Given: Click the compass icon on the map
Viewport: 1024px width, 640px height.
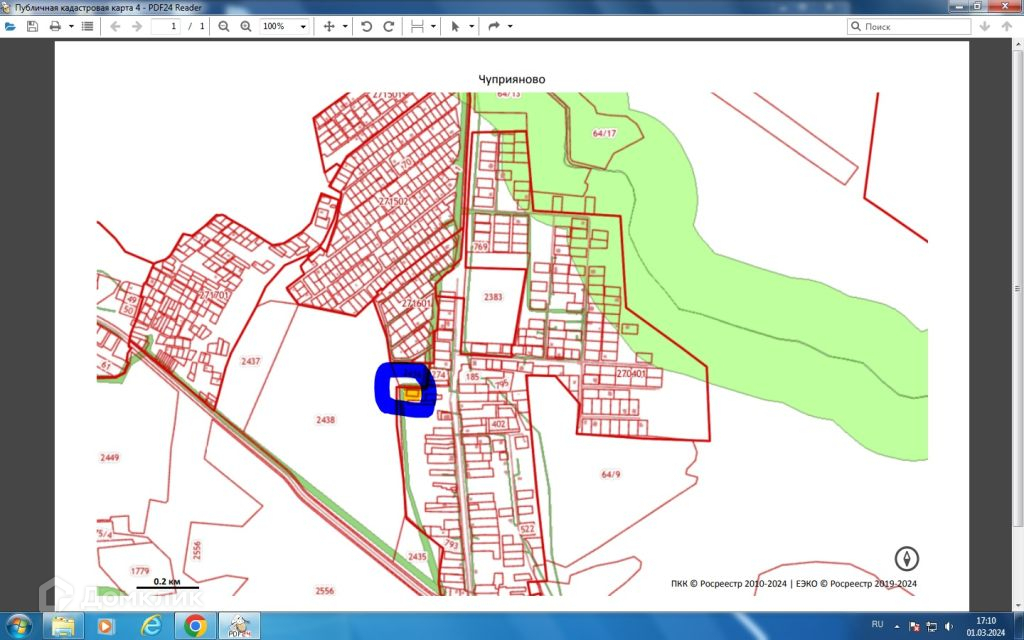Looking at the screenshot, I should [x=906, y=559].
